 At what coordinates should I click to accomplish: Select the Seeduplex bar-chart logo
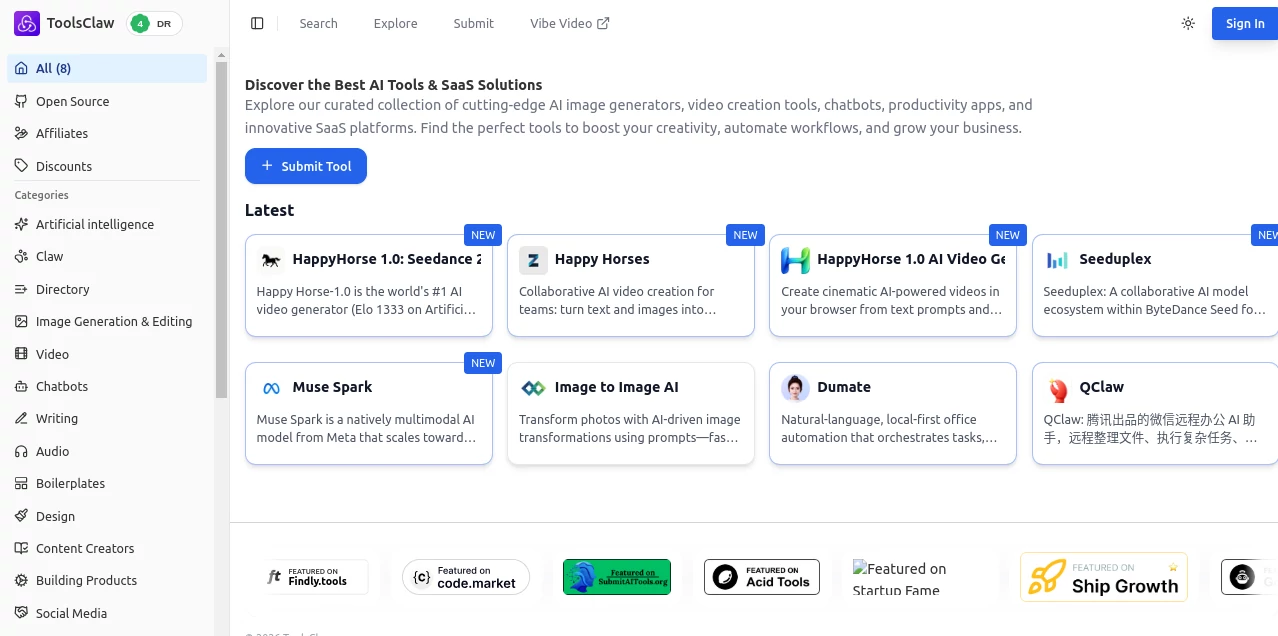click(1057, 260)
